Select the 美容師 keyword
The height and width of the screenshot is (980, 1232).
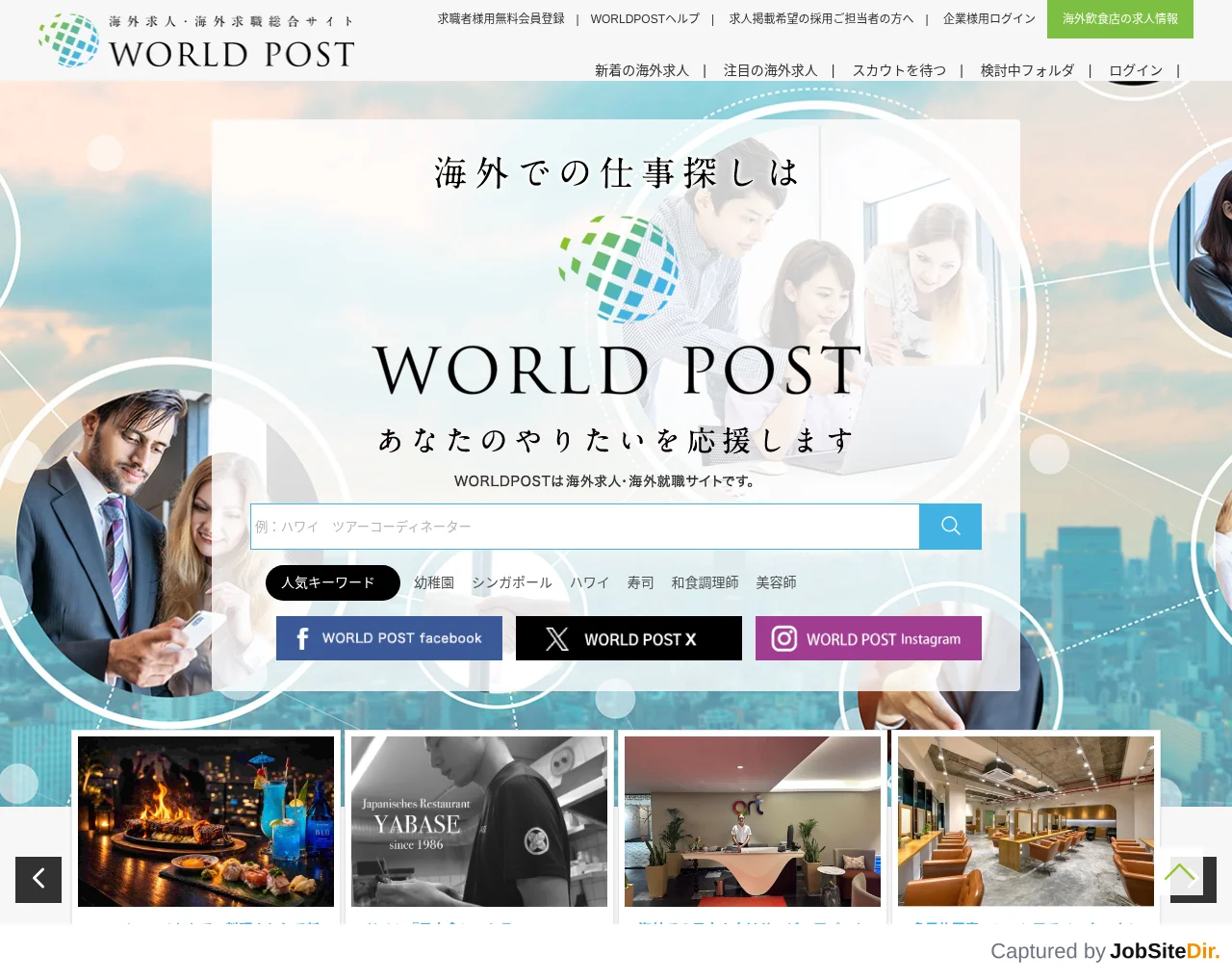pyautogui.click(x=776, y=582)
